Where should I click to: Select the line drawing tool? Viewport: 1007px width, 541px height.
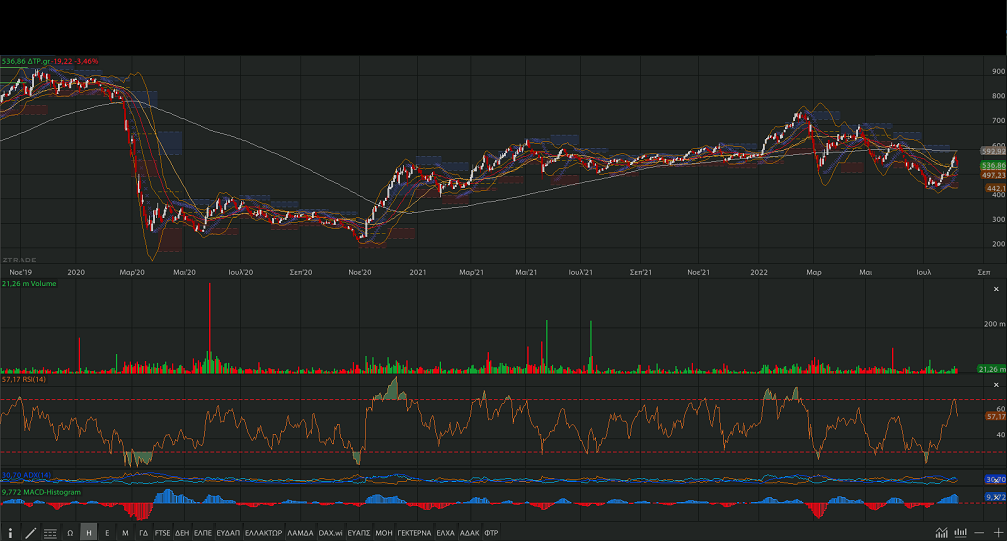tap(30, 533)
